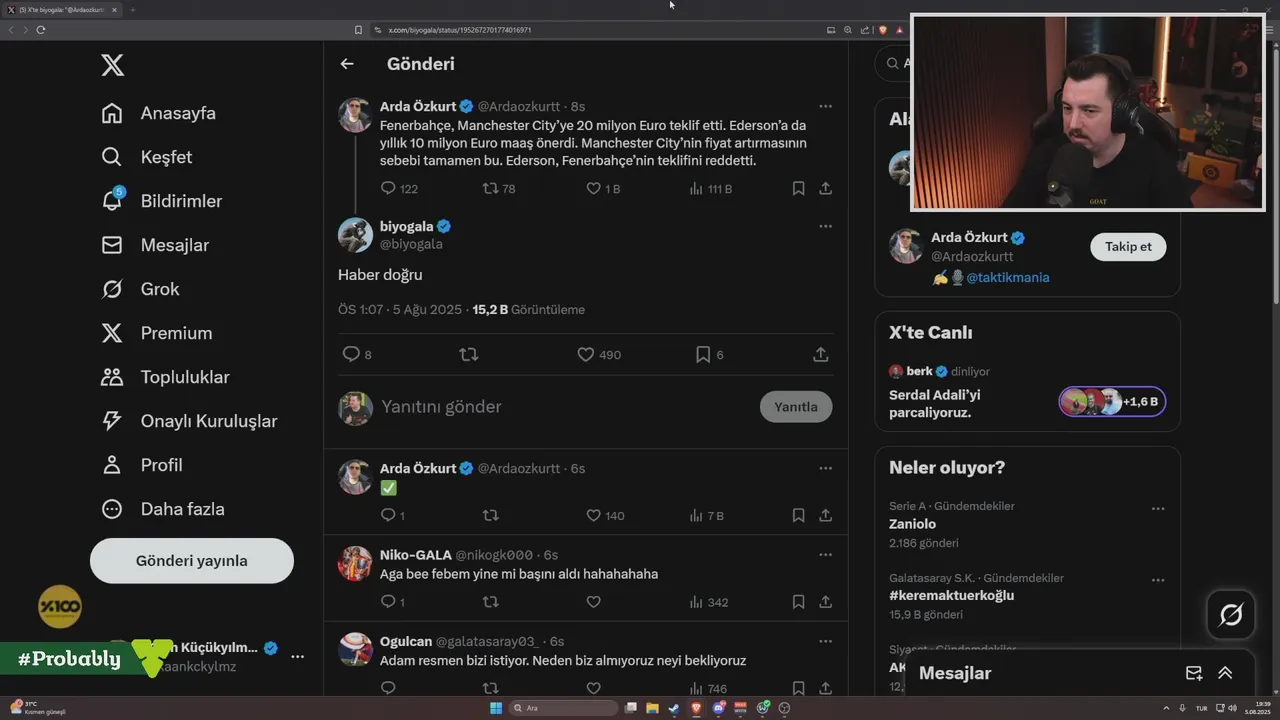Repost icon with 78 on Arda's post
This screenshot has width=1280, height=720.
[x=490, y=188]
